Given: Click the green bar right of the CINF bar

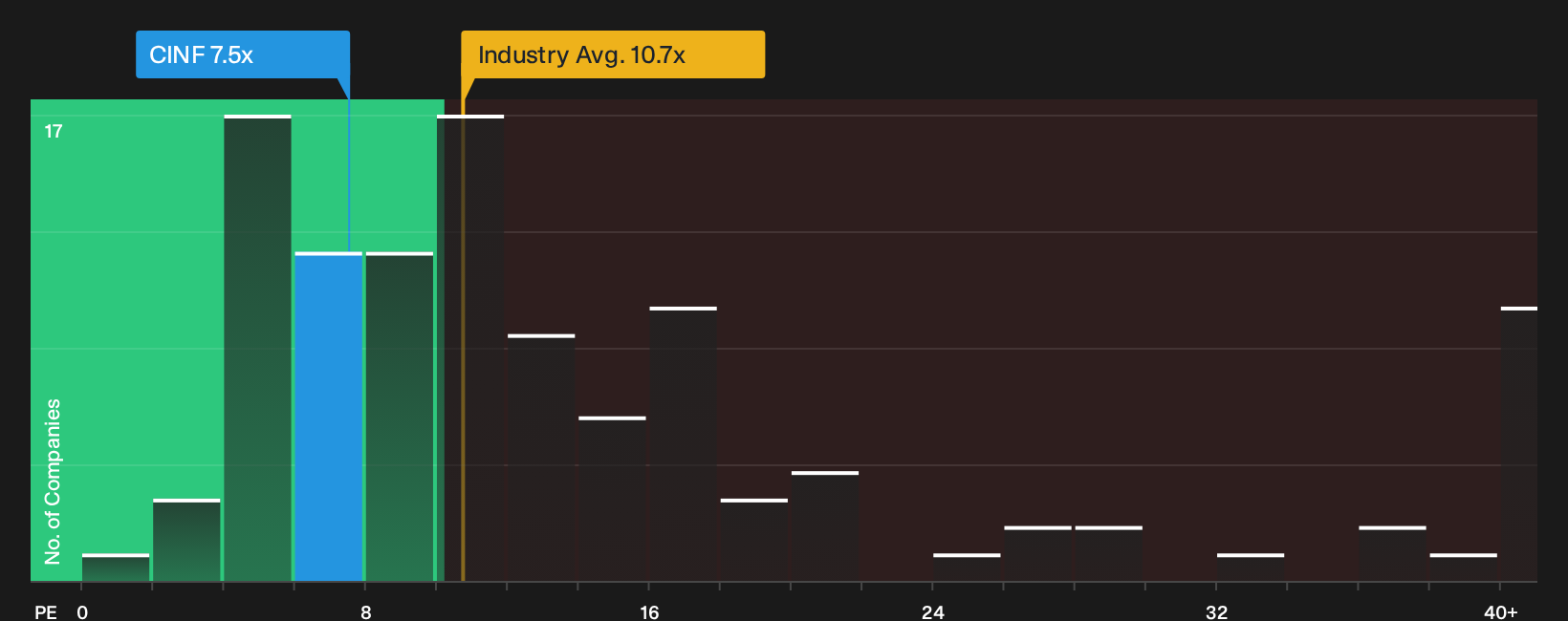Looking at the screenshot, I should pos(400,417).
